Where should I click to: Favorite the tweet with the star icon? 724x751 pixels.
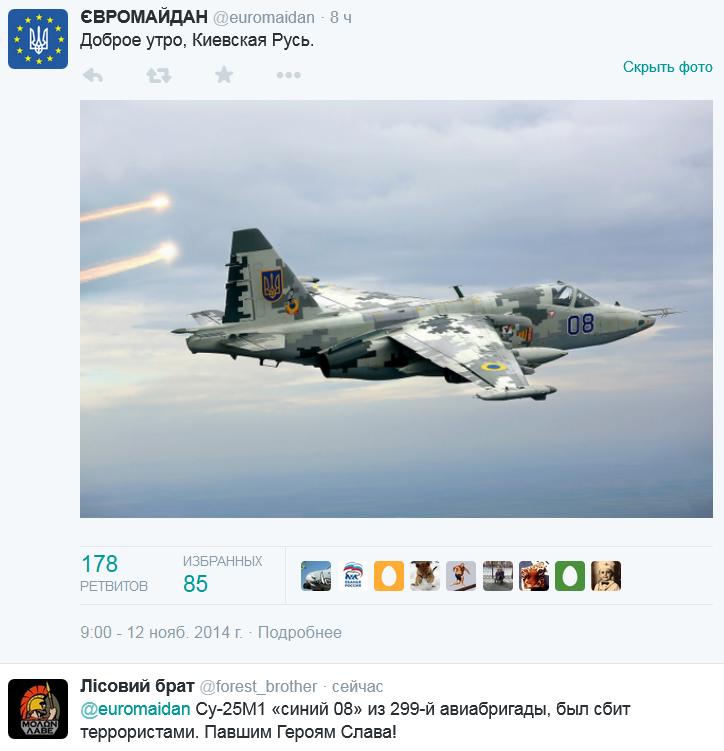click(x=224, y=75)
